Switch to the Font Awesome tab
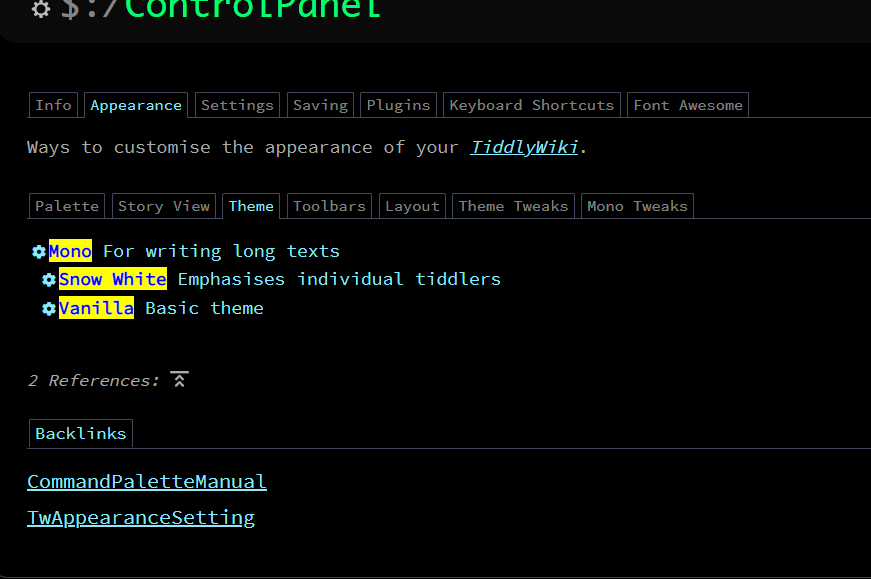Image resolution: width=871 pixels, height=579 pixels. click(x=688, y=105)
